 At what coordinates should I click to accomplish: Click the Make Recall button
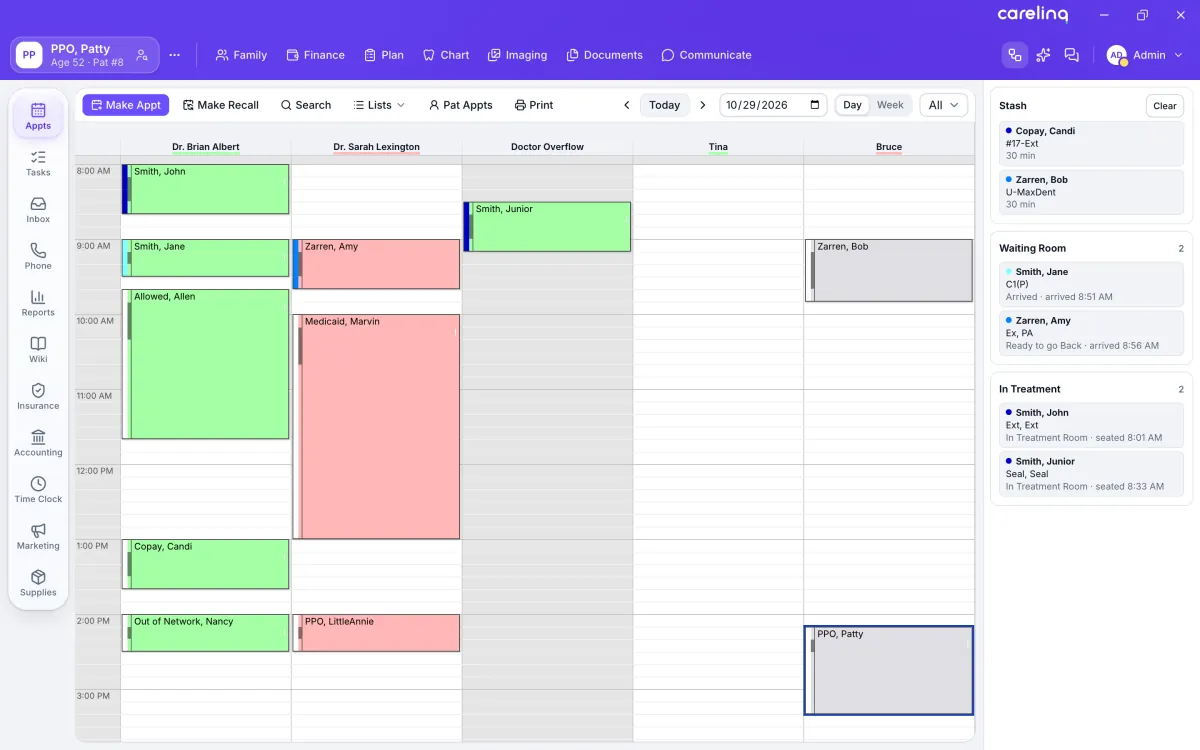[221, 105]
